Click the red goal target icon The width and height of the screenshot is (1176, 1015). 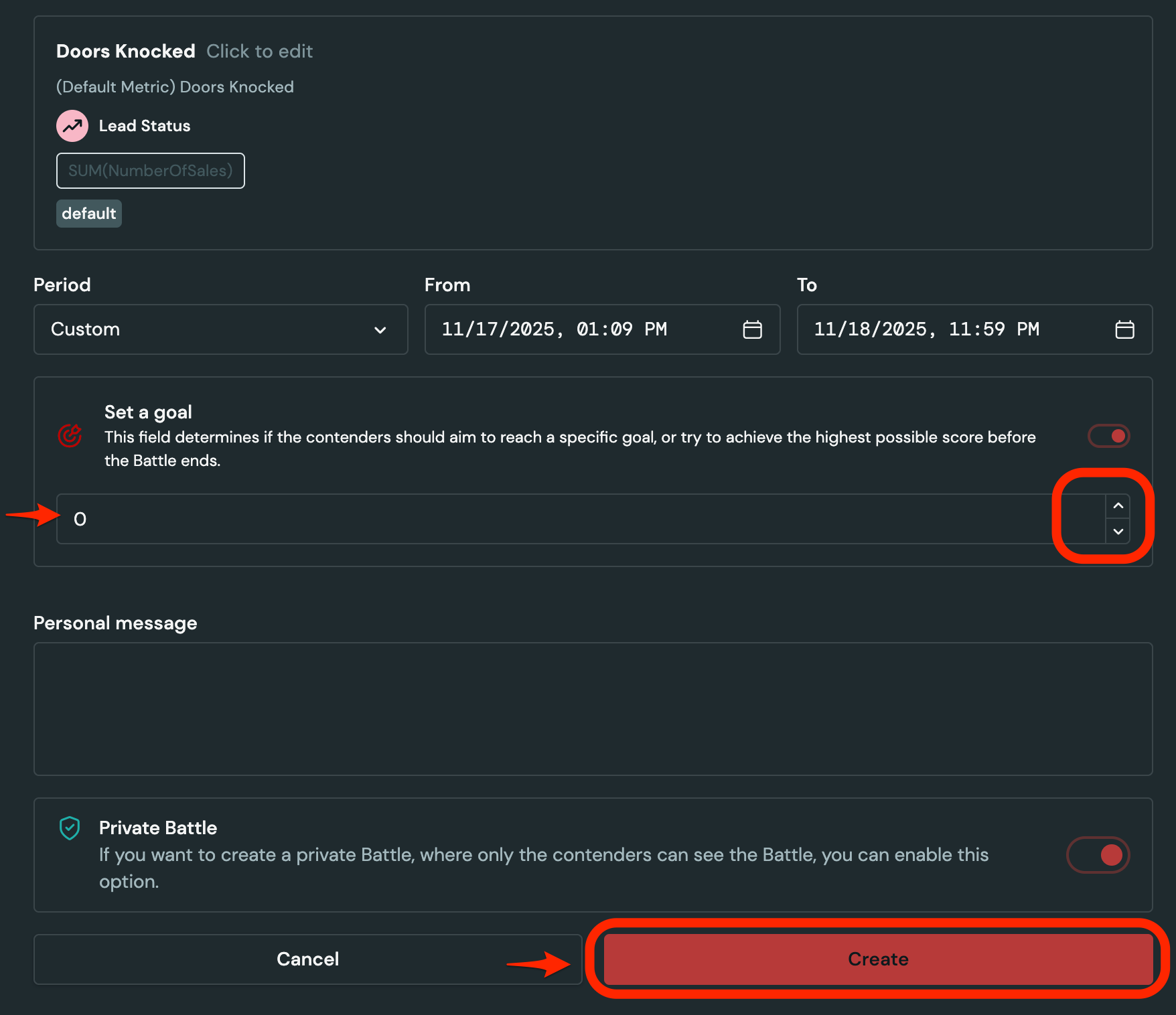70,435
